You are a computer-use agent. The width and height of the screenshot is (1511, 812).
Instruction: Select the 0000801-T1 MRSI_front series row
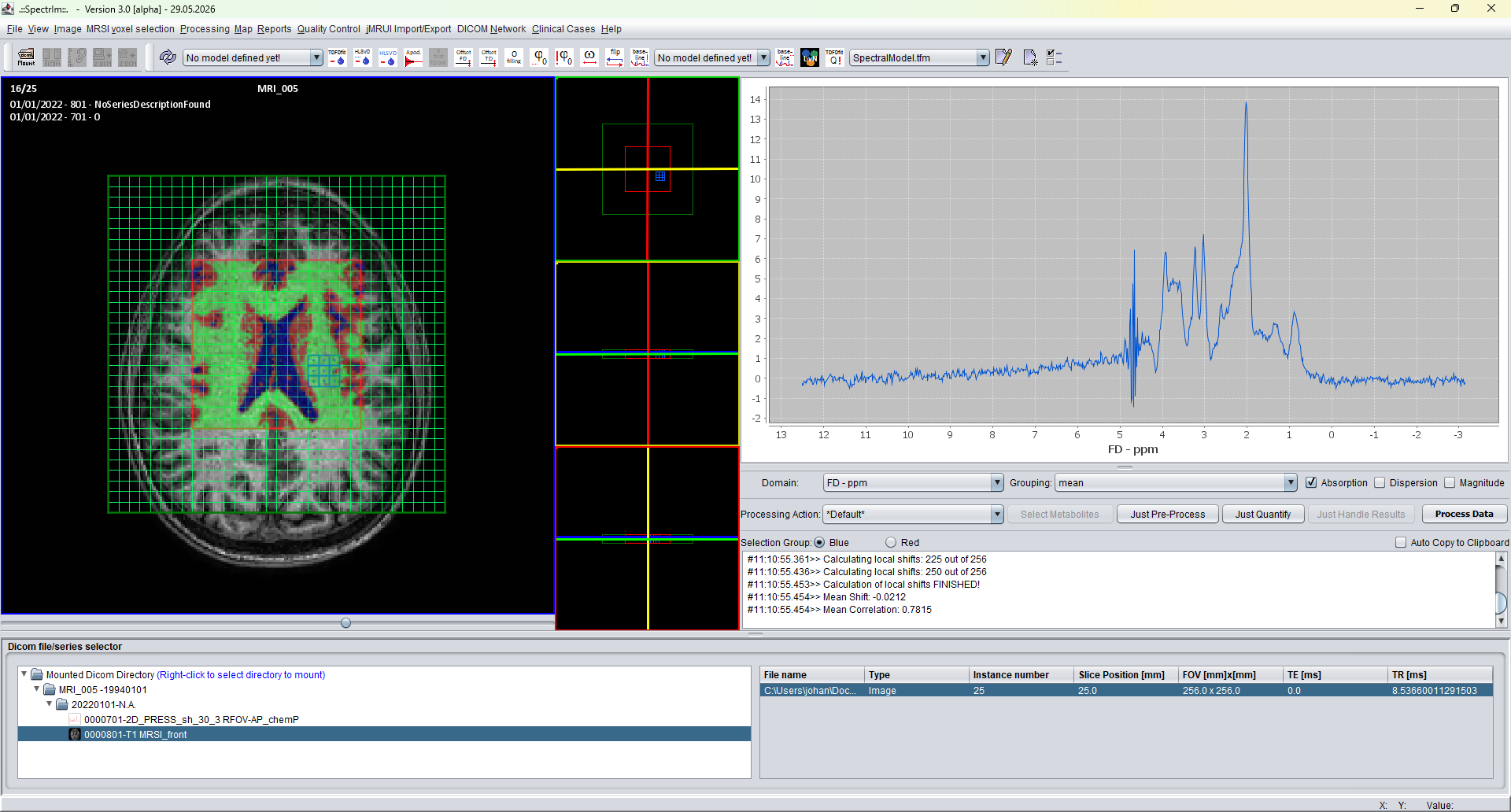384,734
